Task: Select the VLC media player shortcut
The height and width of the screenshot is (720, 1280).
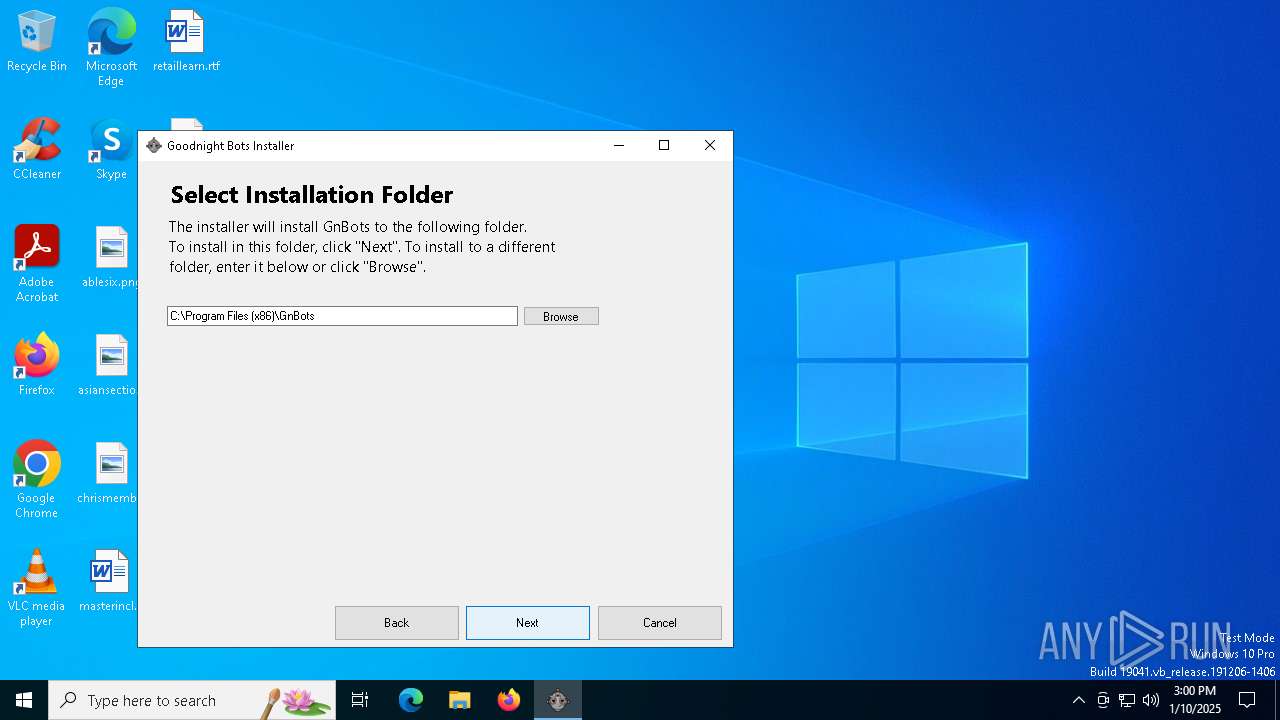Action: pyautogui.click(x=37, y=587)
